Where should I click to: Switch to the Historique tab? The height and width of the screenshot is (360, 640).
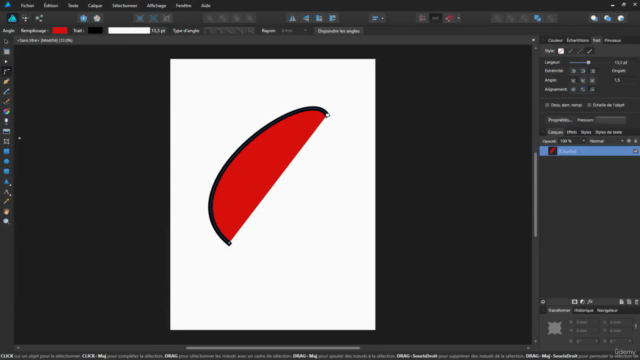[584, 311]
